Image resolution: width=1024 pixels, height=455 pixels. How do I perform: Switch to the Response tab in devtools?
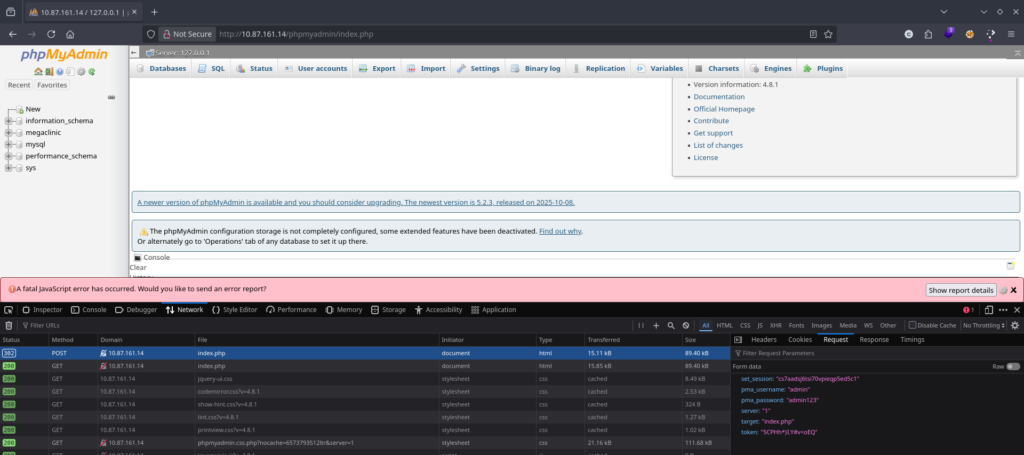click(x=873, y=339)
